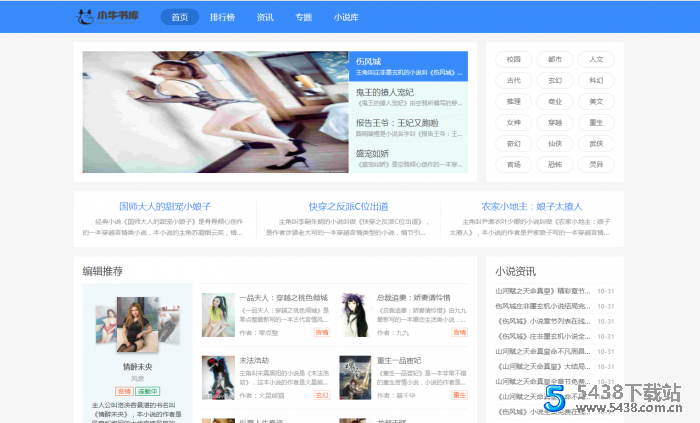Switch to the 资讯 tab
The image size is (700, 423).
pos(265,17)
